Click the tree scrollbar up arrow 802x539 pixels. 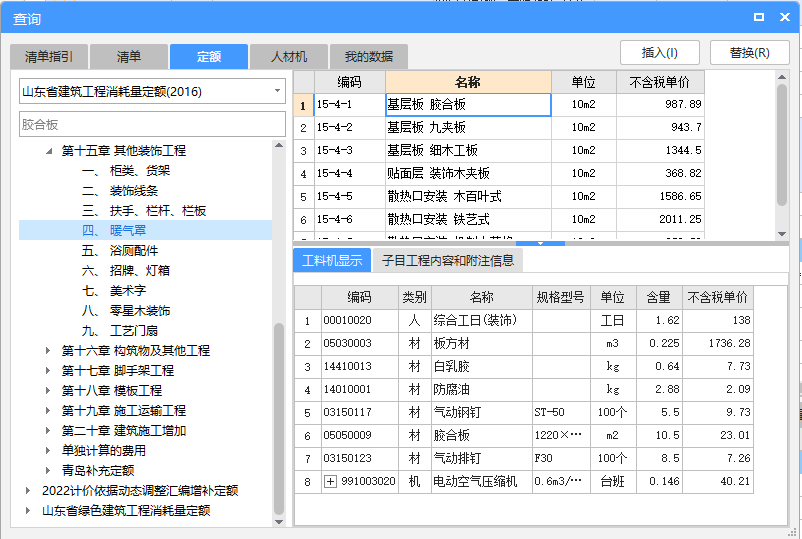click(x=279, y=146)
